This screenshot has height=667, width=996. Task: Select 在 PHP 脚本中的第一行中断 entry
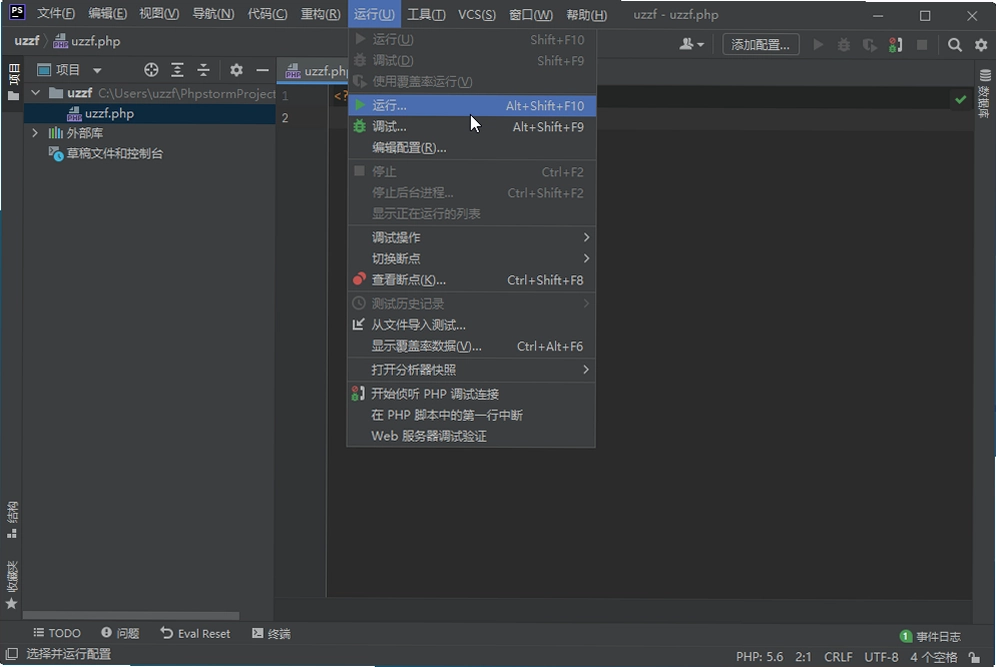pyautogui.click(x=471, y=415)
